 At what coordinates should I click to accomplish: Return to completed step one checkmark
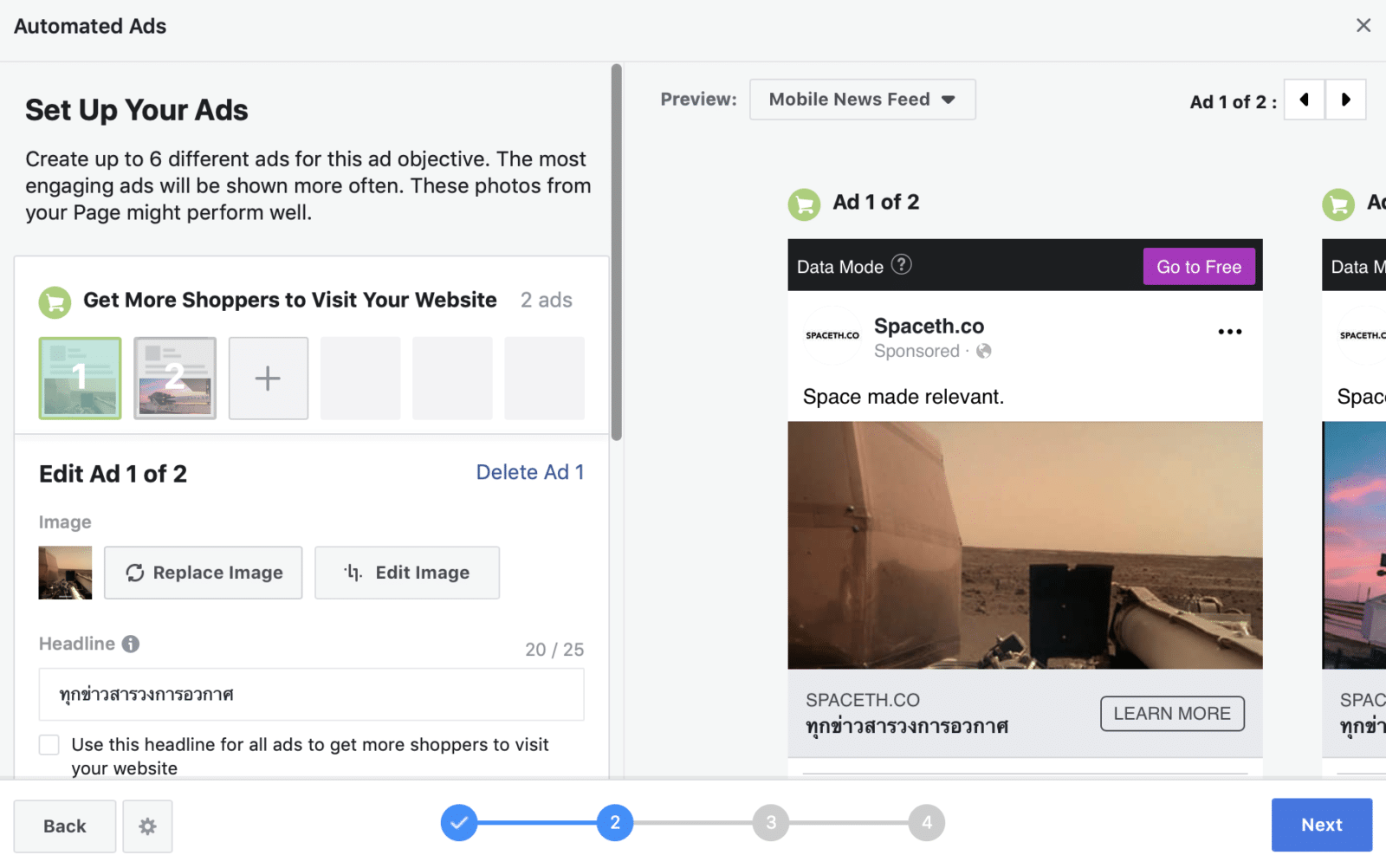[x=459, y=823]
